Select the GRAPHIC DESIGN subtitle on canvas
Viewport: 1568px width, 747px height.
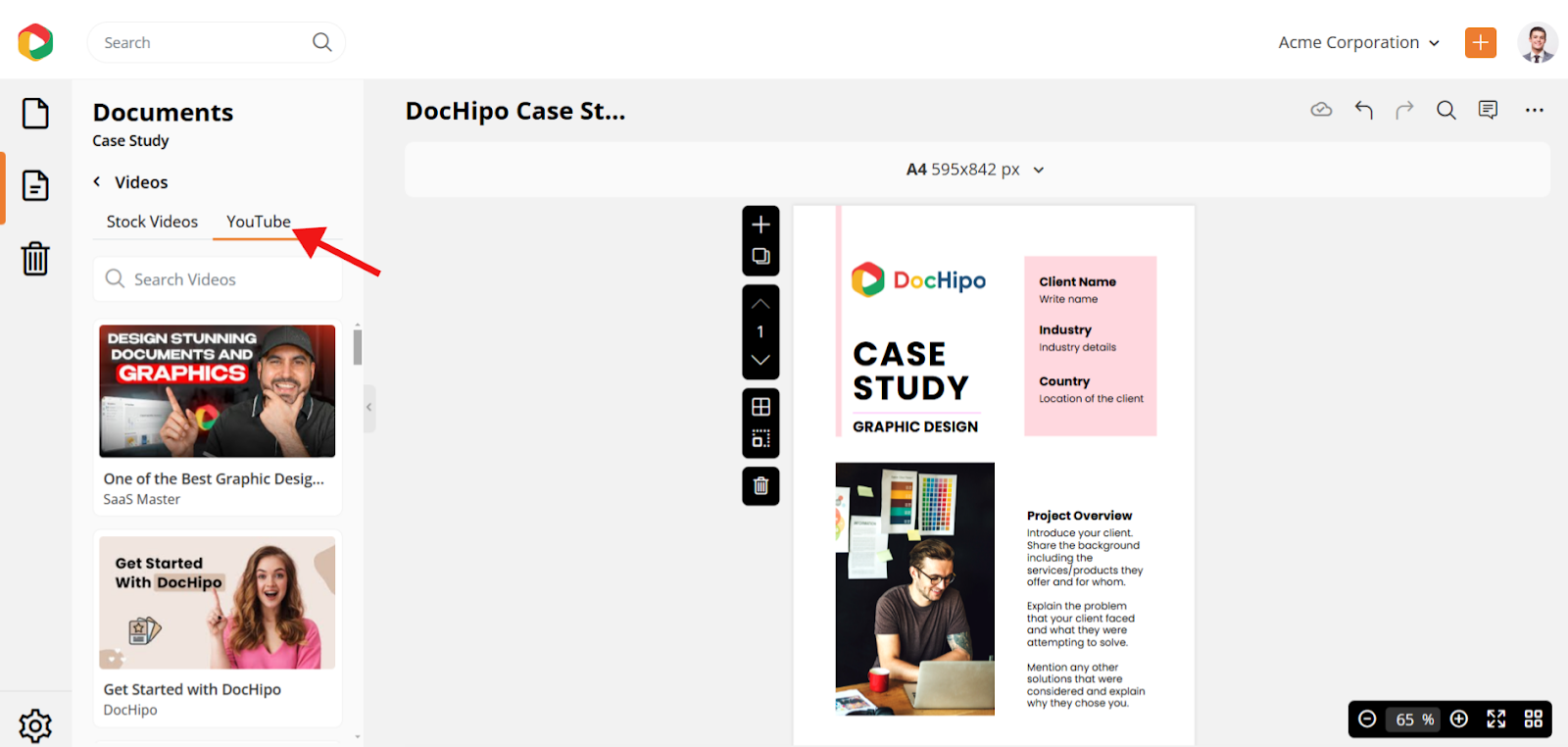pyautogui.click(x=915, y=426)
